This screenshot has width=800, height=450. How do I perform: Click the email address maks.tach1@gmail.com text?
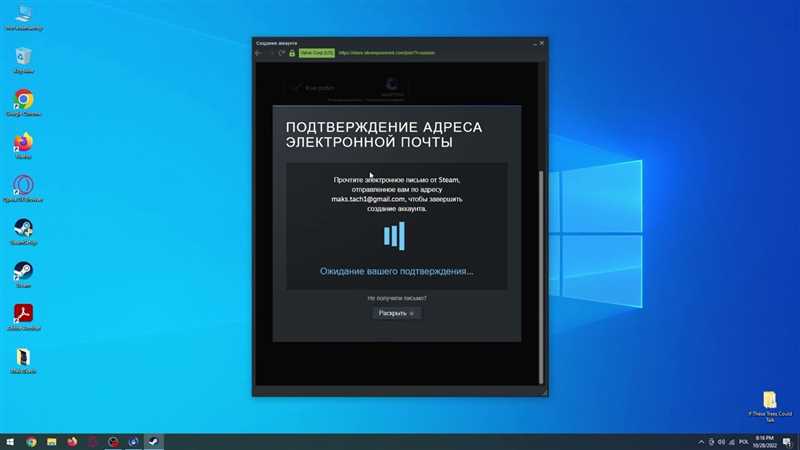click(x=368, y=199)
